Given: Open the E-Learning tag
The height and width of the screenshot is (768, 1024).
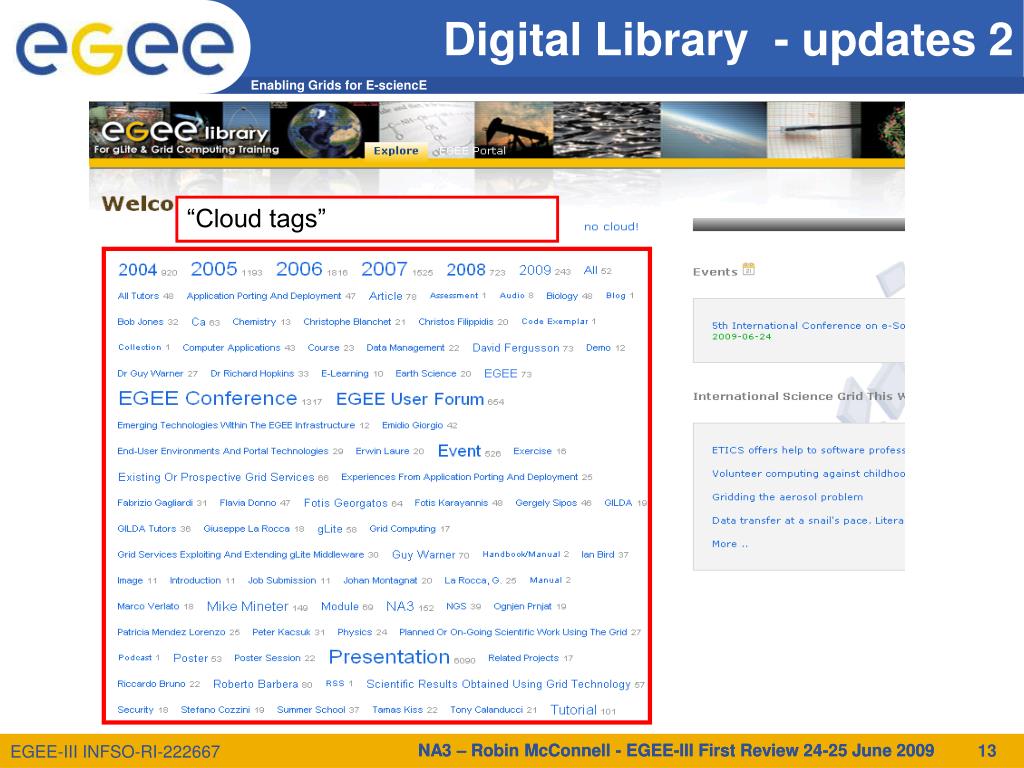Looking at the screenshot, I should coord(344,374).
